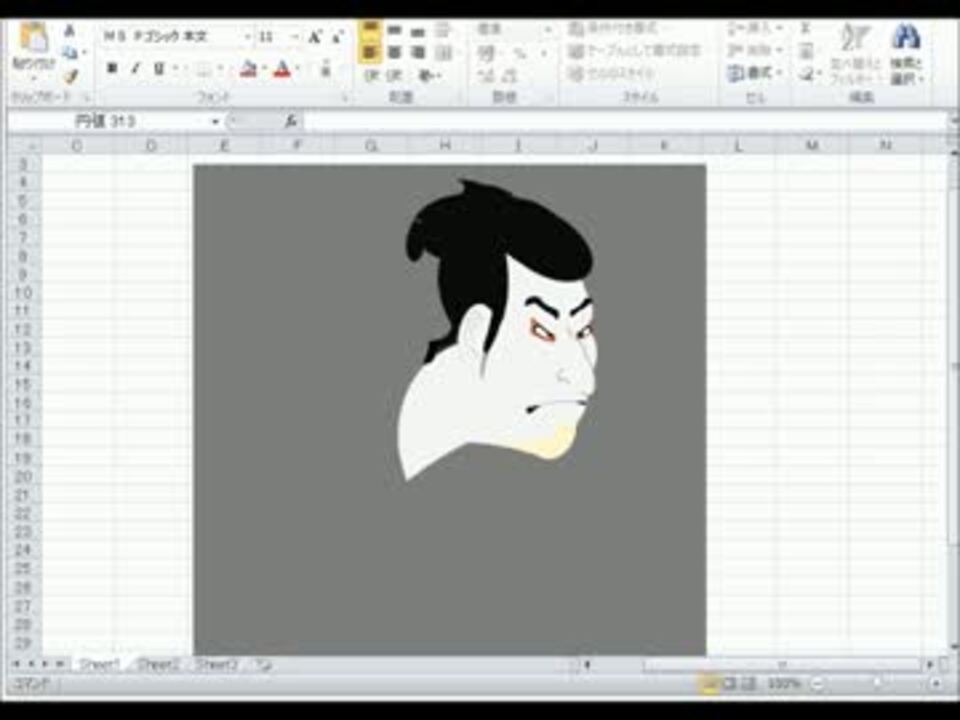Screen dimensions: 960x720
Task: Open the underline style dropdown arrow
Action: coord(176,69)
